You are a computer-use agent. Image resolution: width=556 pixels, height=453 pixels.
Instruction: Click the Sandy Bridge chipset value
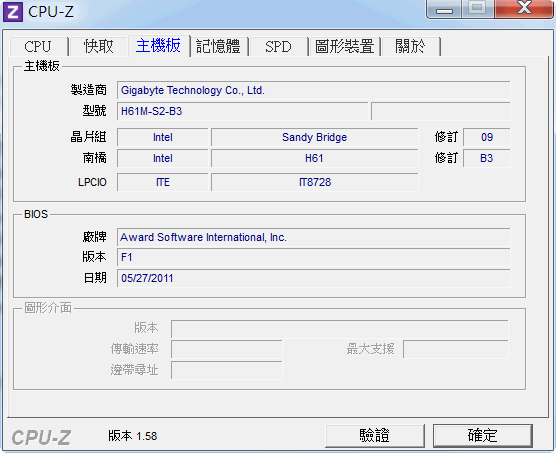(x=315, y=137)
